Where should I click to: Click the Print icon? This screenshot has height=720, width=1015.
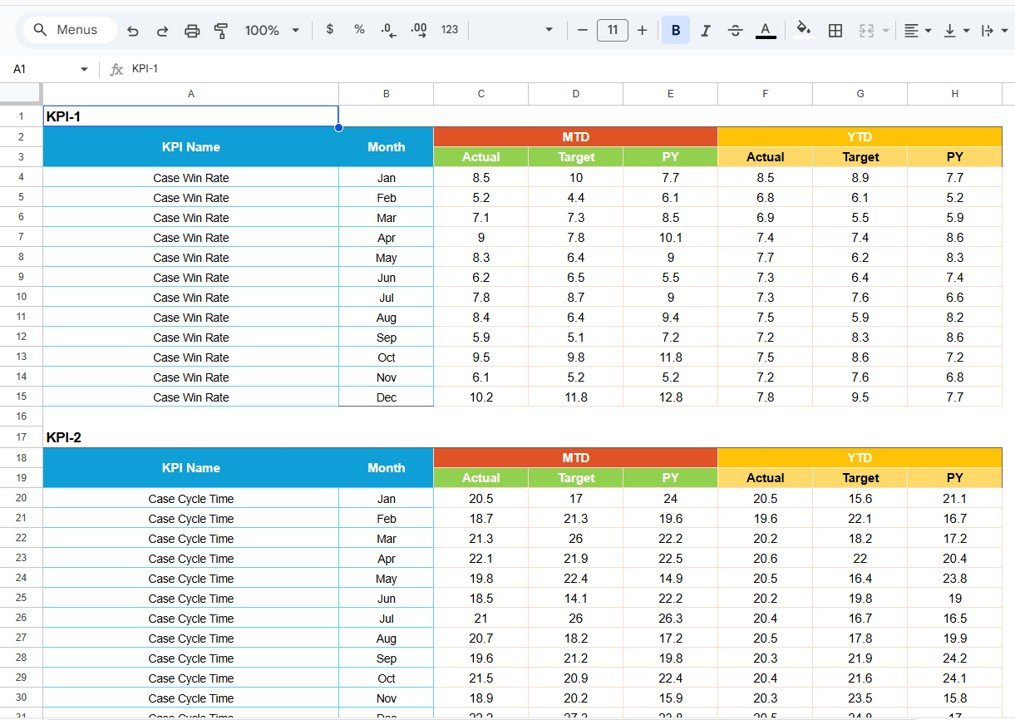192,31
